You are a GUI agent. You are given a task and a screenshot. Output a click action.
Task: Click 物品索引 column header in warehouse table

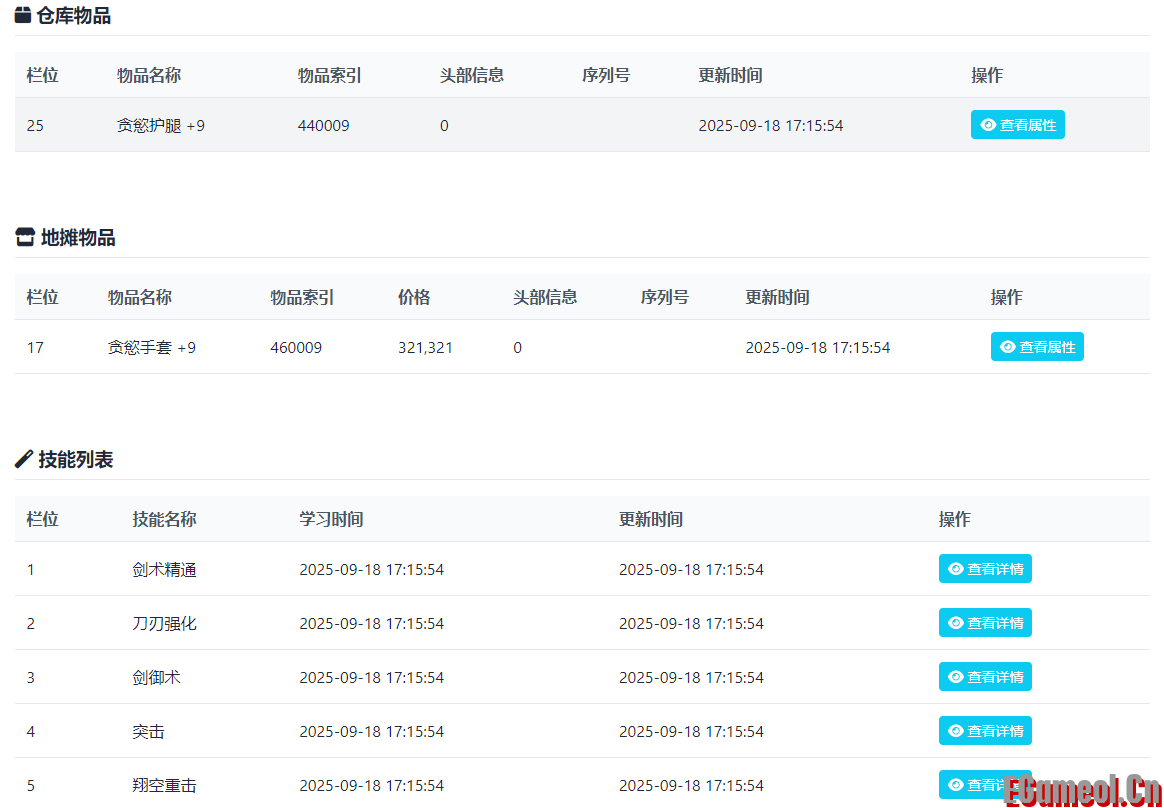click(329, 76)
